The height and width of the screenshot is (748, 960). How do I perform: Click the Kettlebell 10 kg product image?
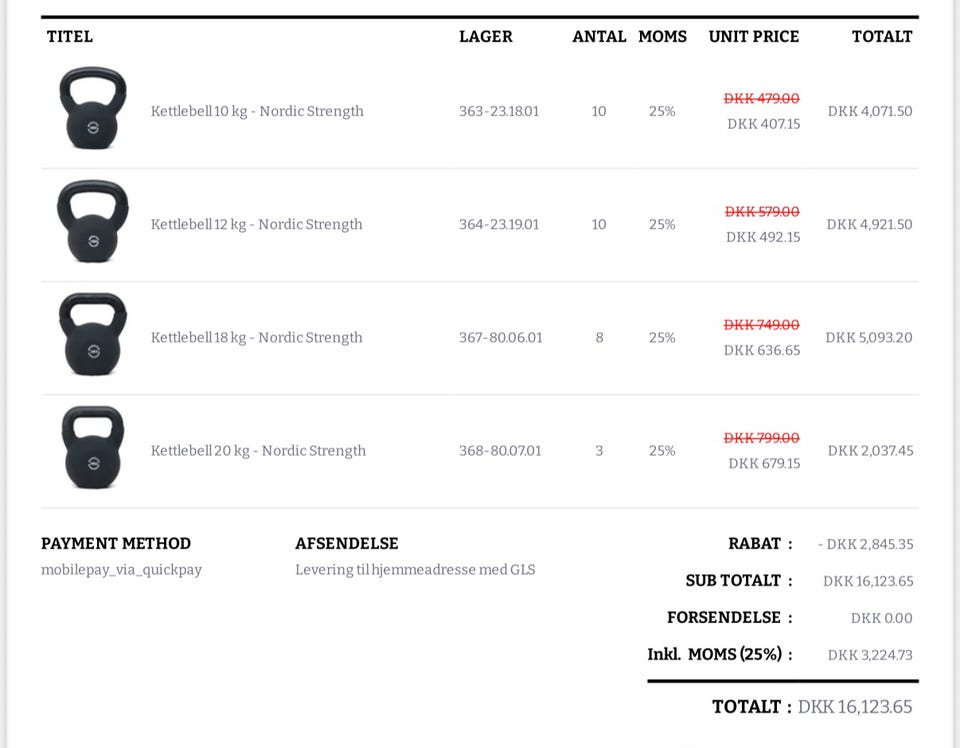tap(93, 108)
